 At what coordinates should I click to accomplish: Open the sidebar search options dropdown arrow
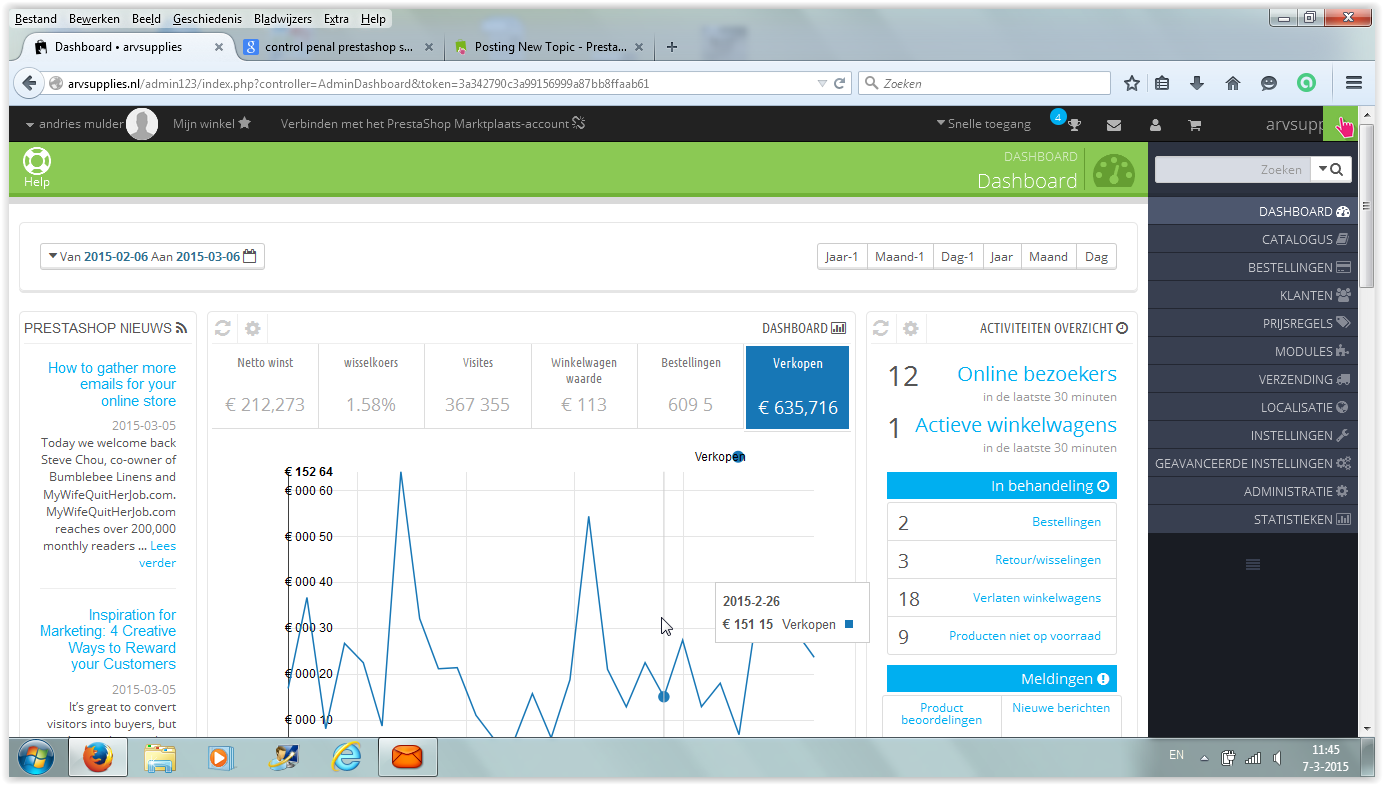coord(1323,169)
